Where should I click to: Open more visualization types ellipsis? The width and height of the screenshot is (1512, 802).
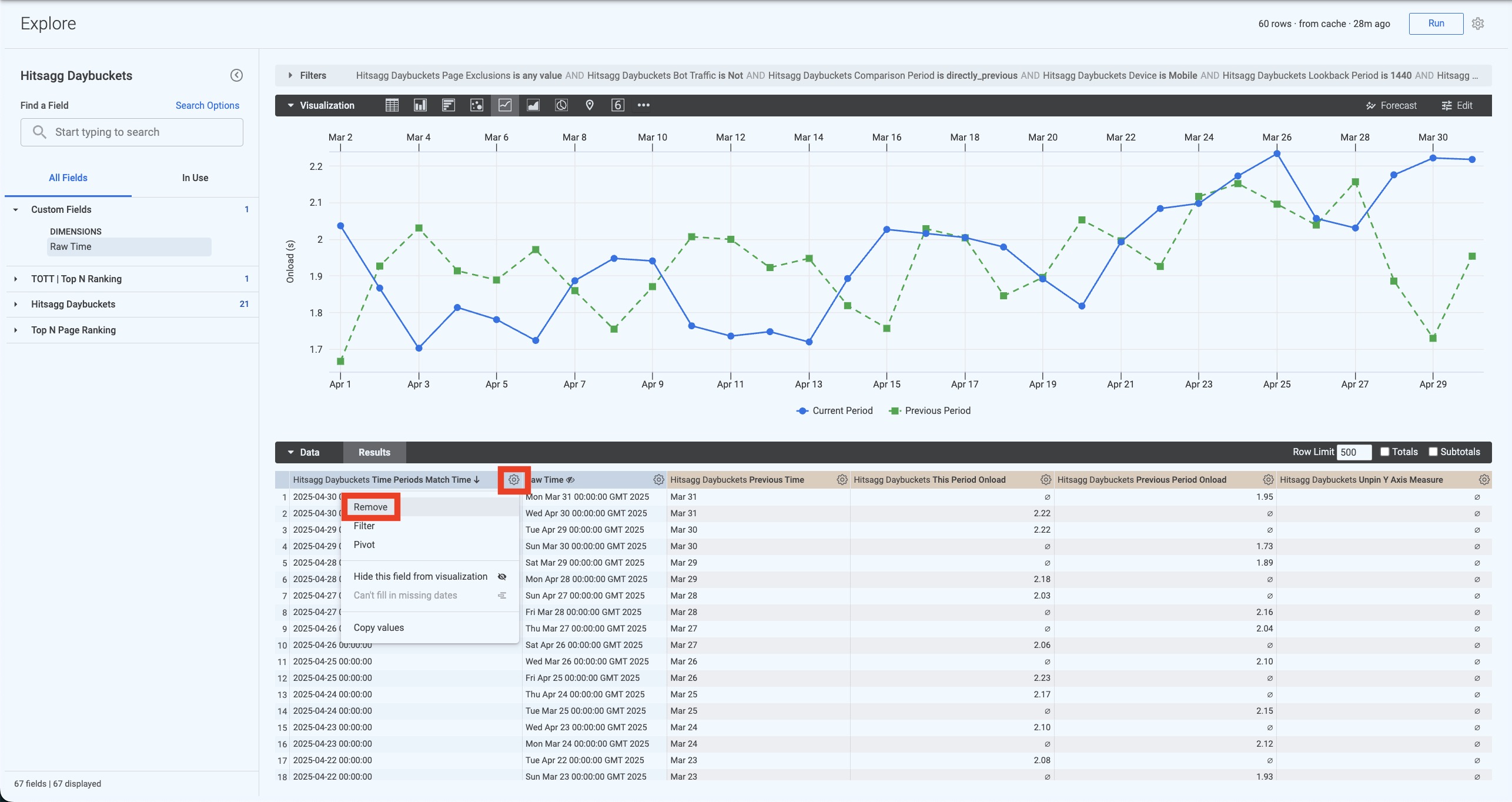pos(644,105)
